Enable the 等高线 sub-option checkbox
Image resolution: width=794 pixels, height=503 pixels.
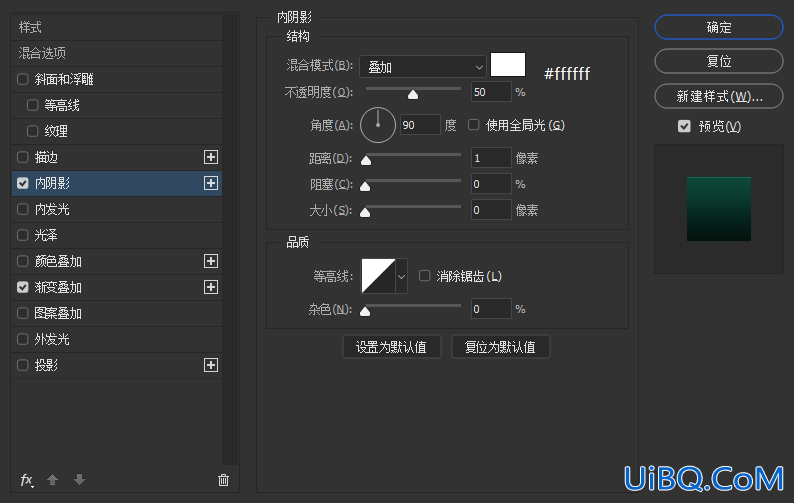click(32, 105)
